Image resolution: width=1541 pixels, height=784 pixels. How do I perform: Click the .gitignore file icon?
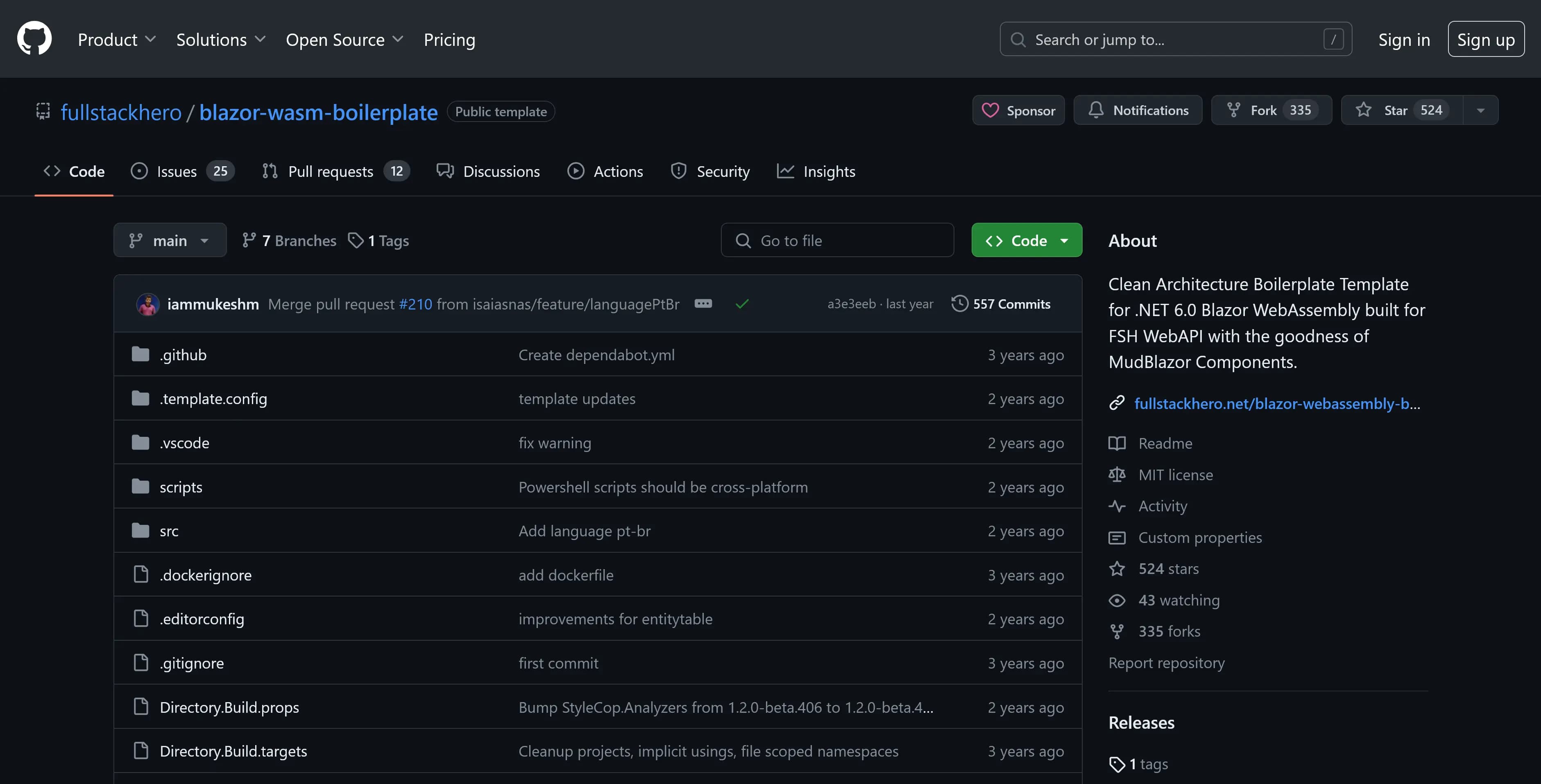pos(140,662)
